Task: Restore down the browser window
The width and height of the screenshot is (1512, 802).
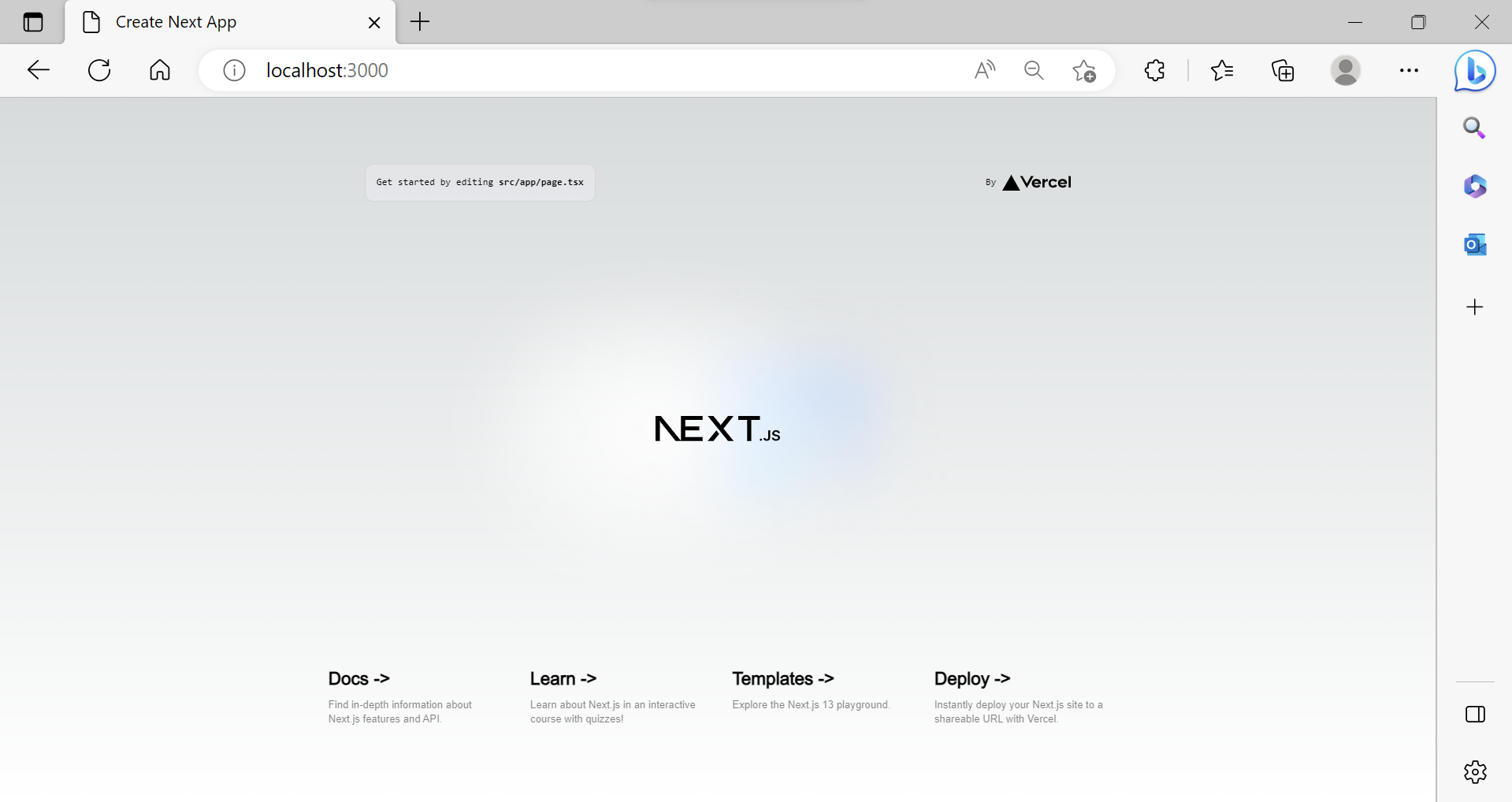Action: coord(1418,22)
